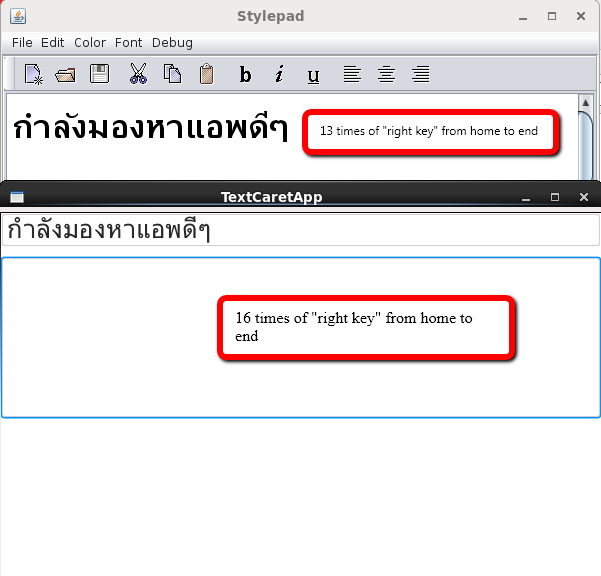Cut selection with the scissors icon
Screen dimensions: 601x576
[138, 74]
